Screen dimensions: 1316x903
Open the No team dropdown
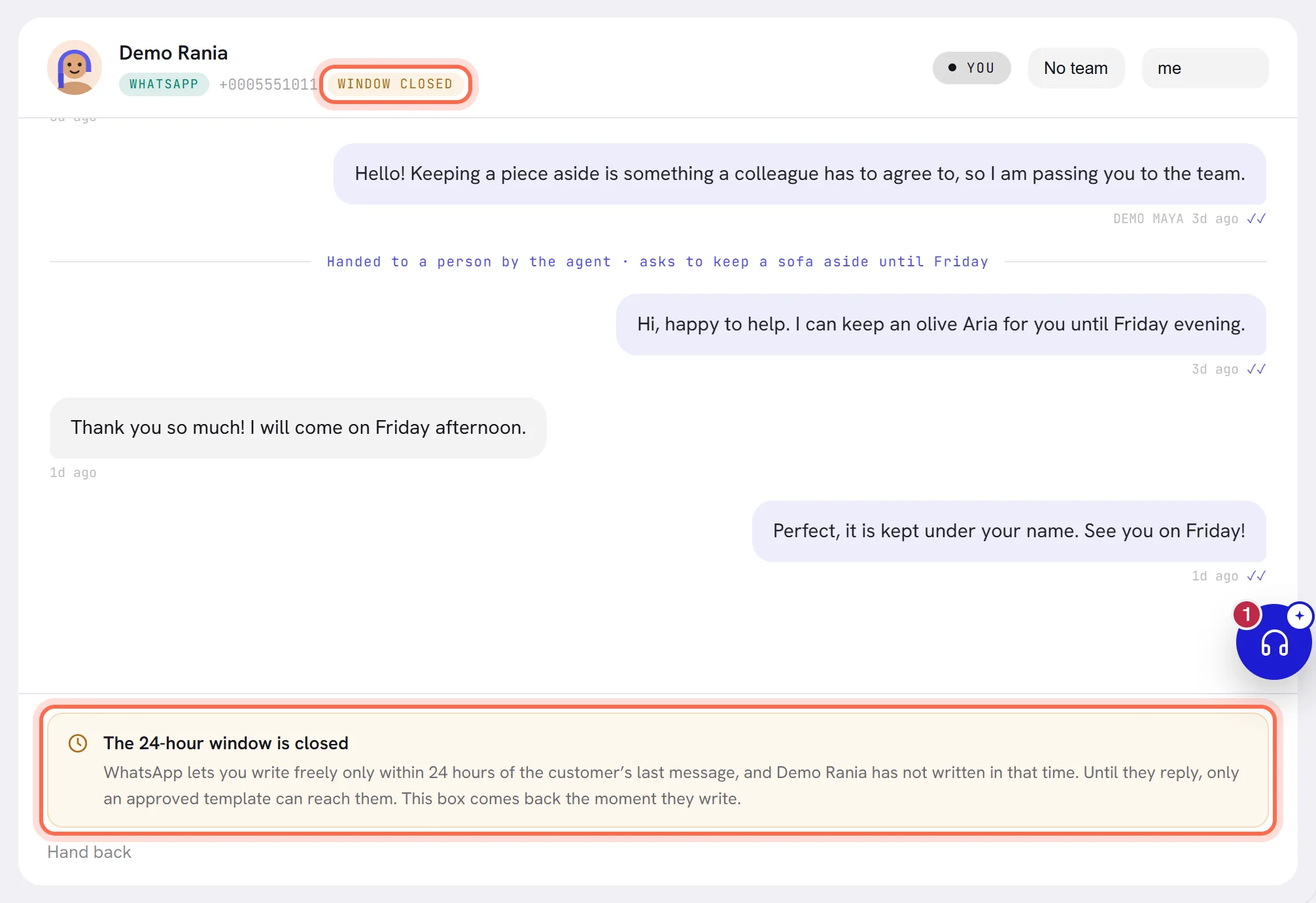[x=1076, y=68]
